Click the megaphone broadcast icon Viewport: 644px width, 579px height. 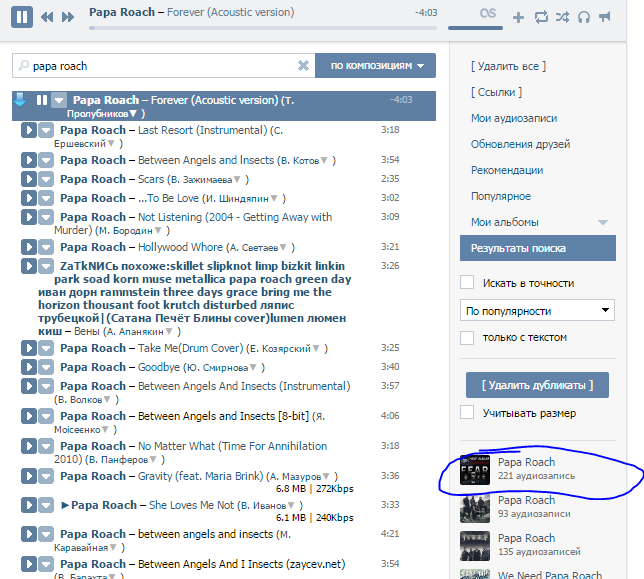(x=606, y=17)
